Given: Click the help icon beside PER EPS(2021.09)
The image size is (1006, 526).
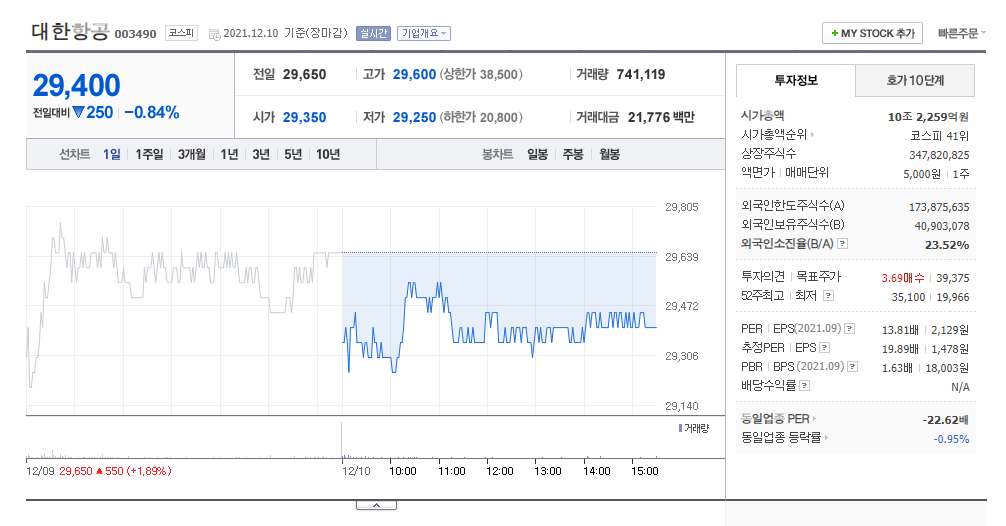Looking at the screenshot, I should click(x=849, y=328).
